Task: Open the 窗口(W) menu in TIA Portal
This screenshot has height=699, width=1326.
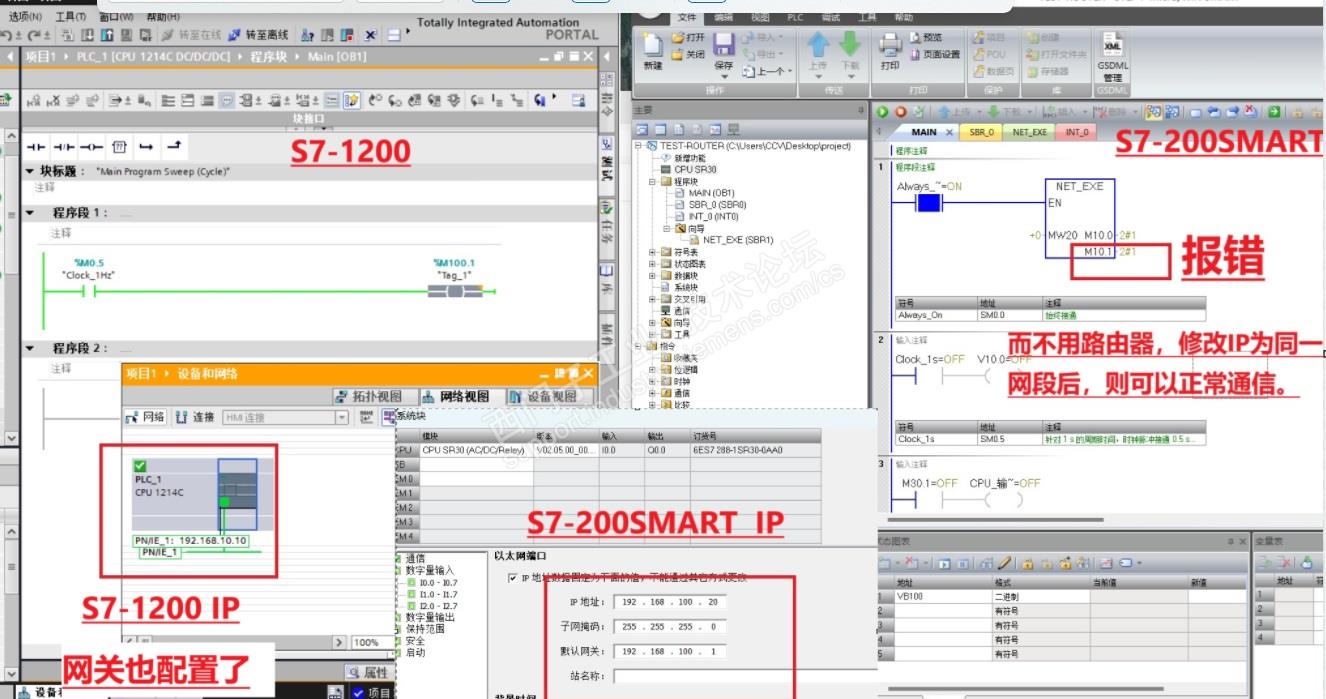Action: point(117,17)
